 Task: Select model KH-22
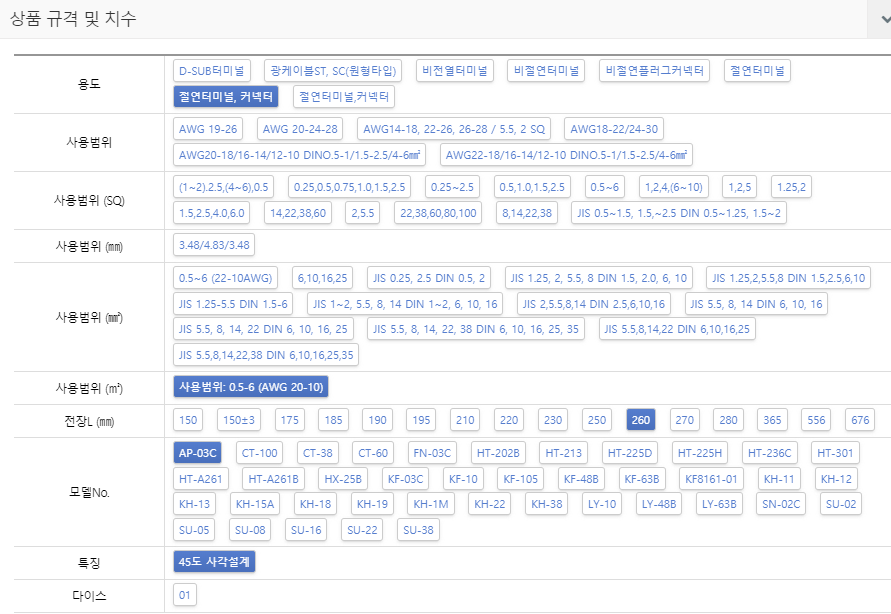pos(489,504)
